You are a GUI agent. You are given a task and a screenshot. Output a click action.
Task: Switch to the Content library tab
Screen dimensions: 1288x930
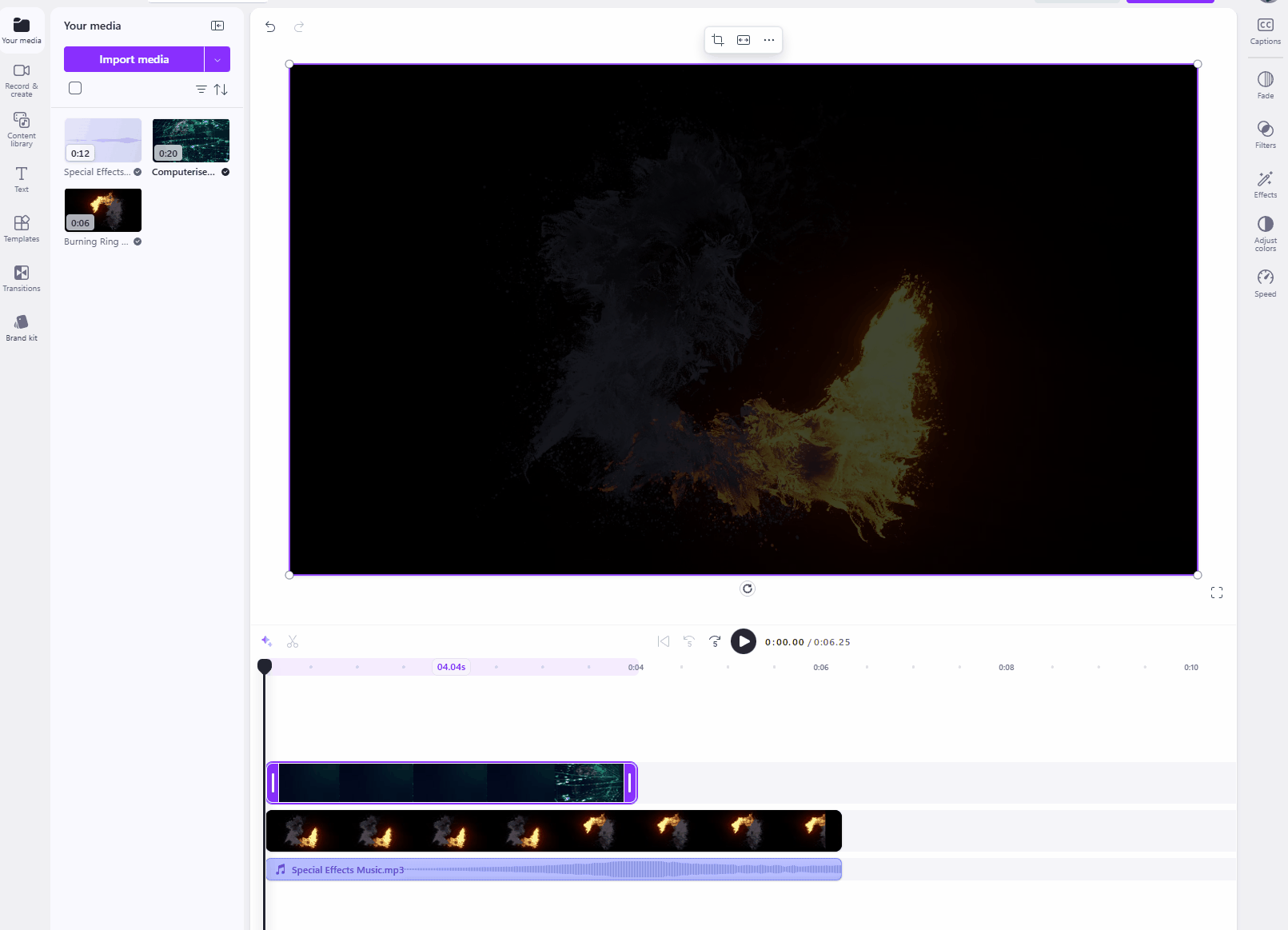pos(21,128)
